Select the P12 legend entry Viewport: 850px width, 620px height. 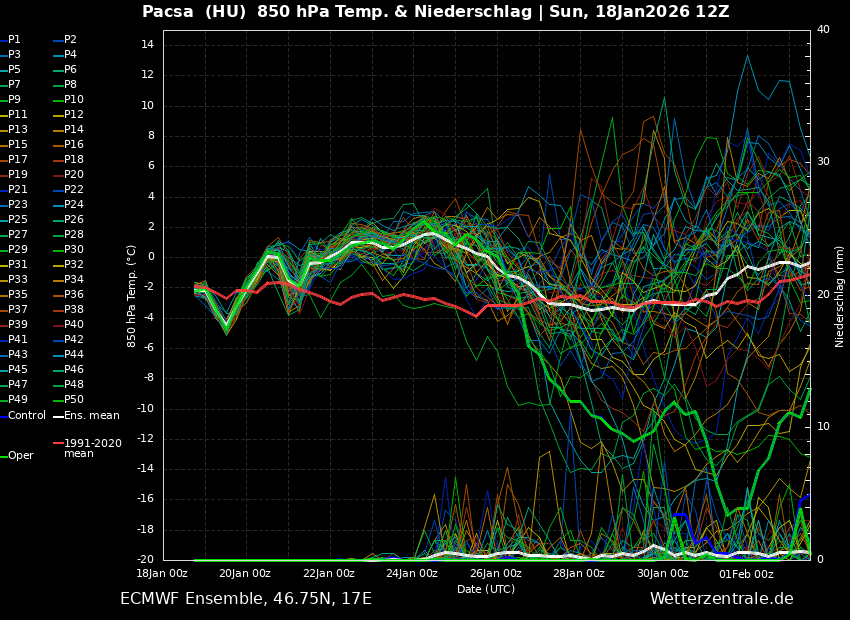point(74,115)
